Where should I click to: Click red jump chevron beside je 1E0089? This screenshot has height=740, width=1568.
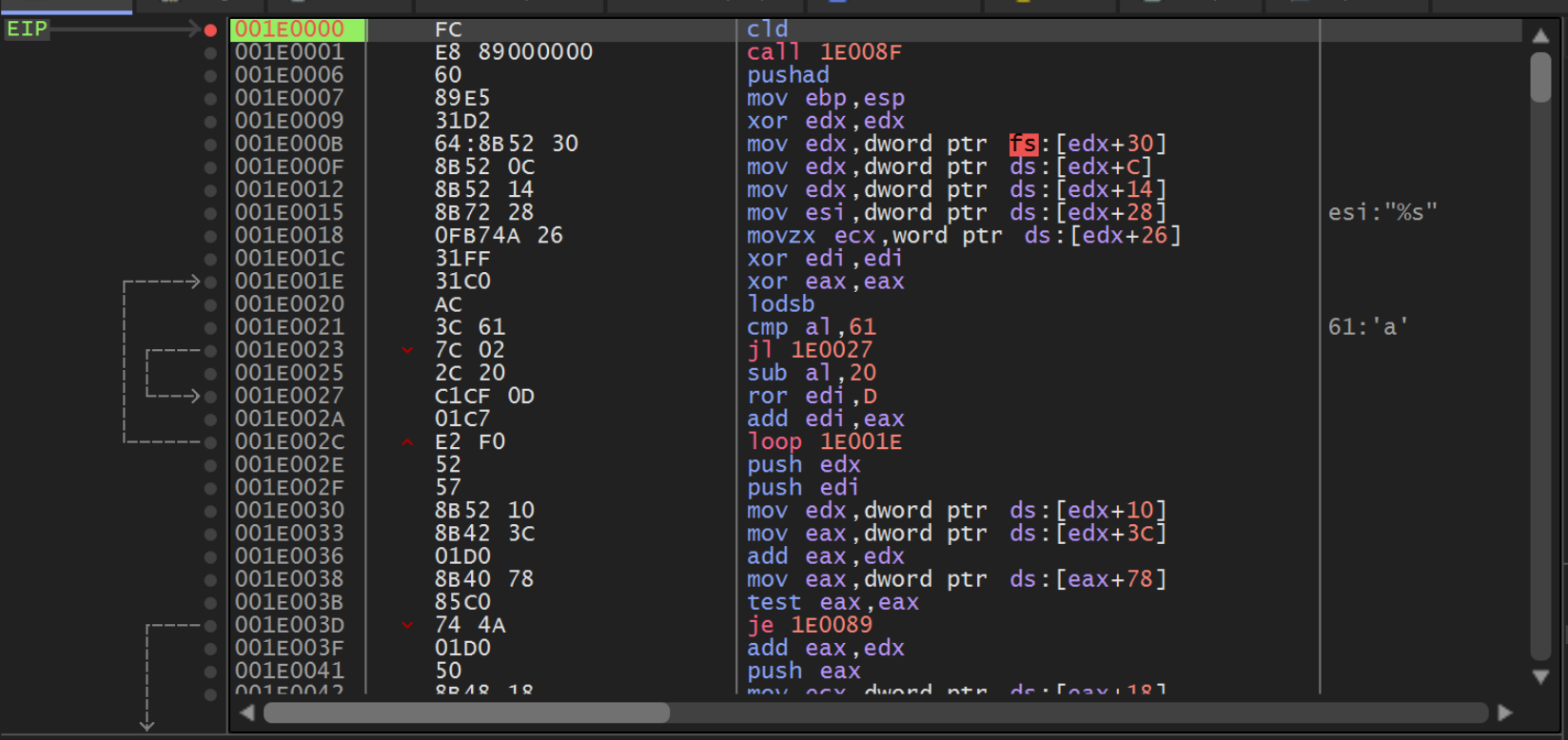click(407, 625)
